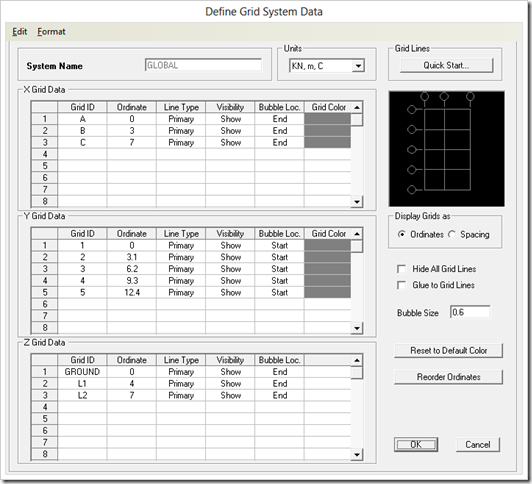Click Z Grid Data scroll down arrow
The image size is (532, 484).
(357, 454)
